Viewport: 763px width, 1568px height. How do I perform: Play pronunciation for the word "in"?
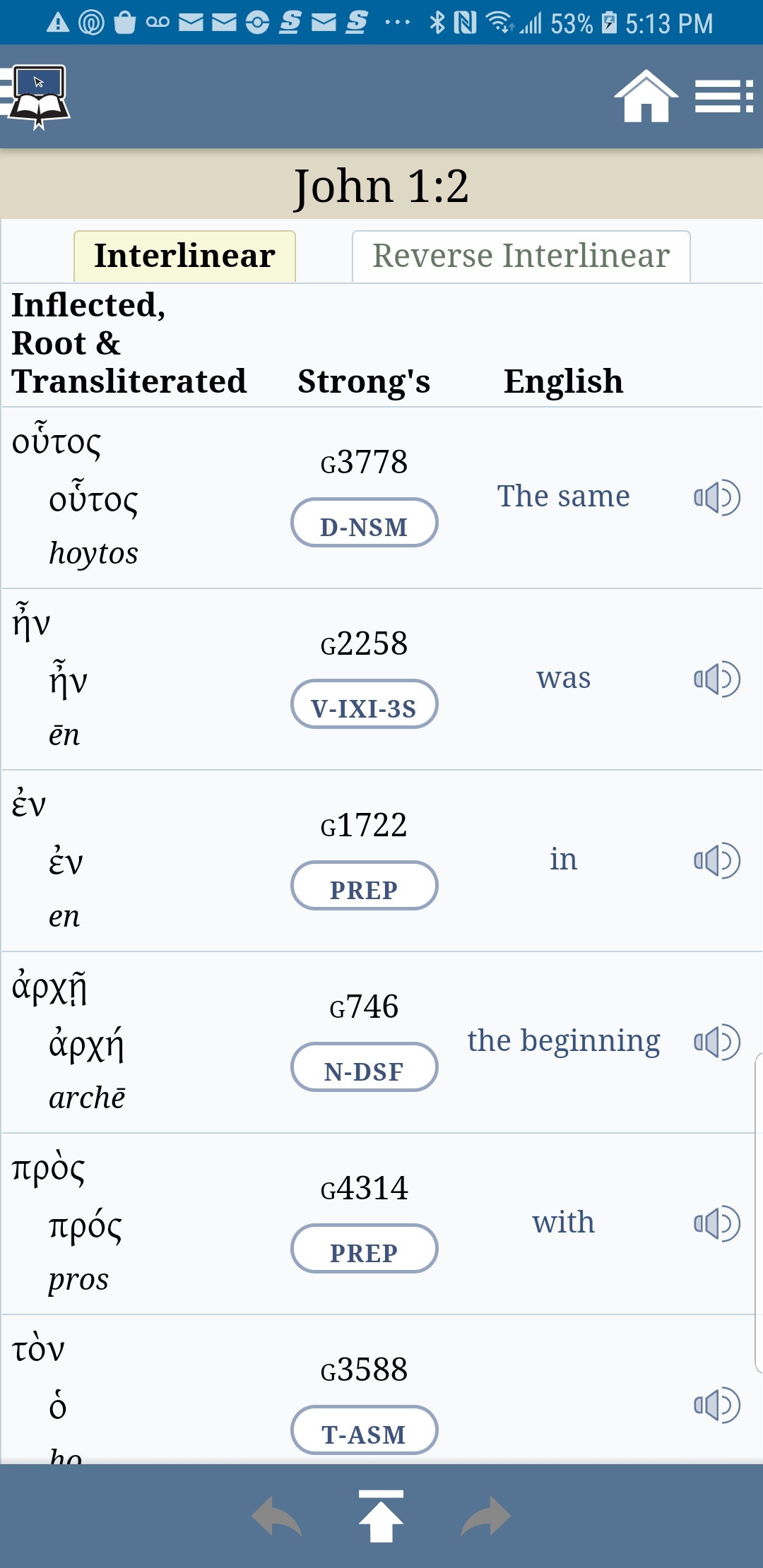716,860
